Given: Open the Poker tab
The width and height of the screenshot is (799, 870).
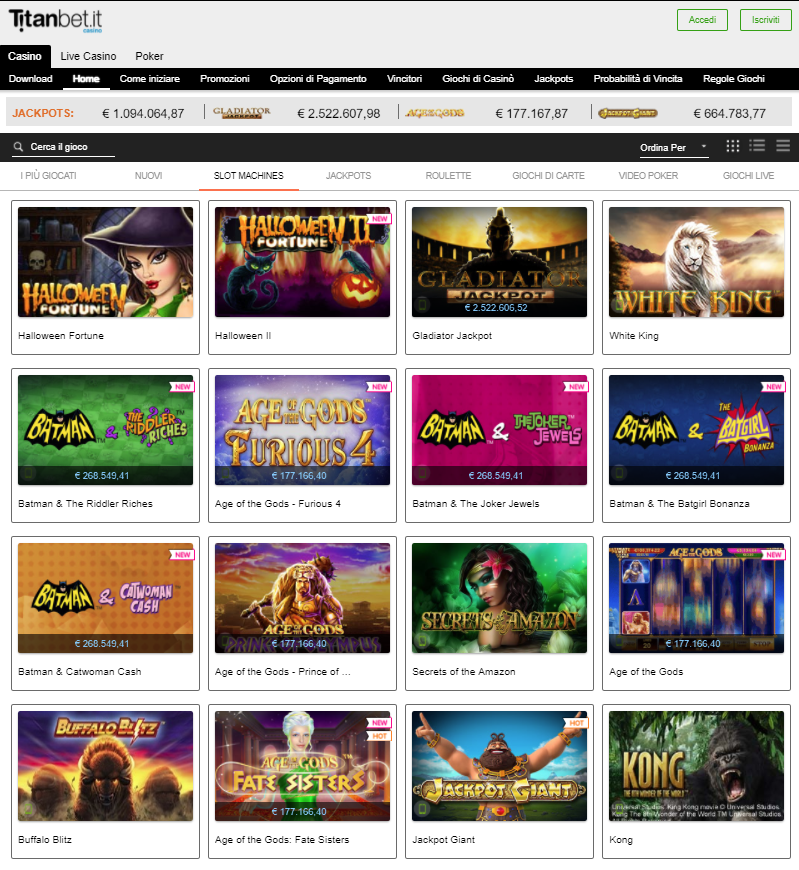Looking at the screenshot, I should click(x=149, y=56).
